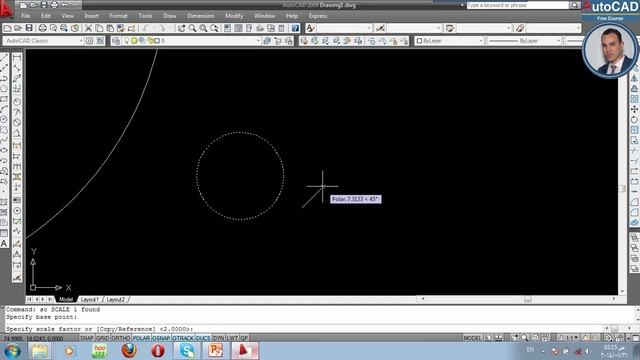640x360 pixels.
Task: Click the magnifier icon beside the search box
Action: pos(574,5)
